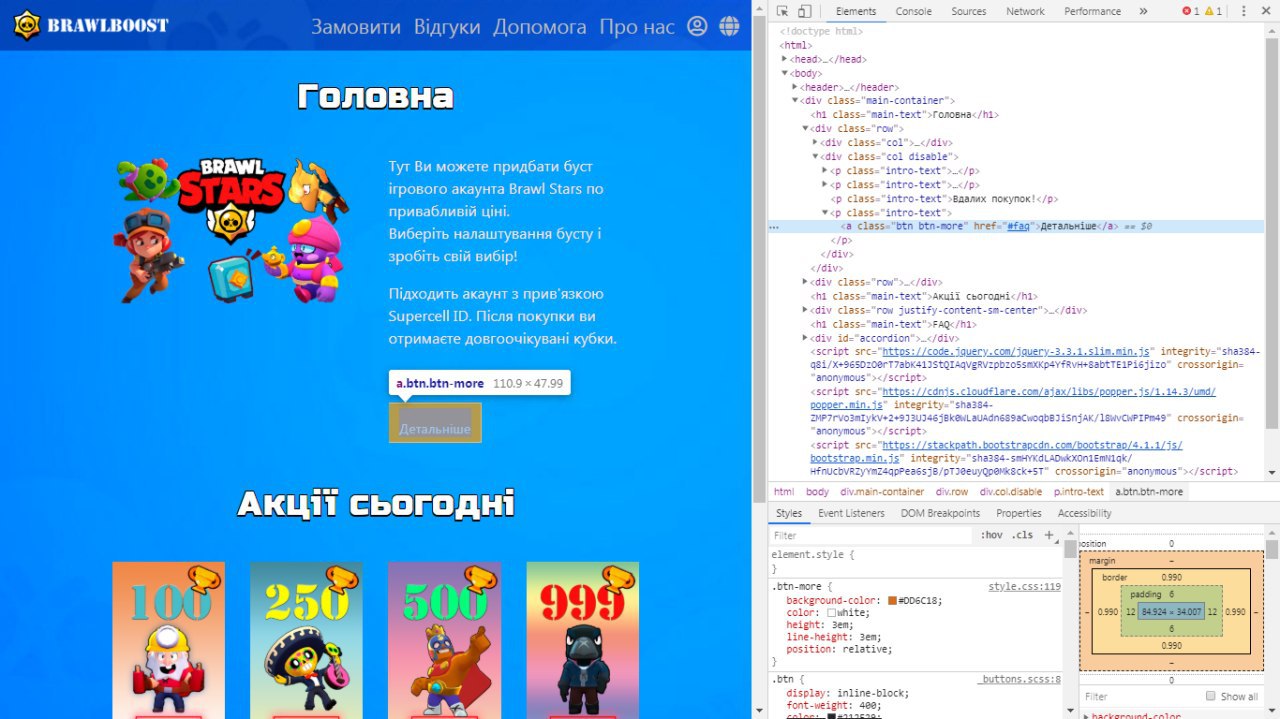The width and height of the screenshot is (1280, 719).
Task: Collapse the body node
Action: pyautogui.click(x=785, y=73)
